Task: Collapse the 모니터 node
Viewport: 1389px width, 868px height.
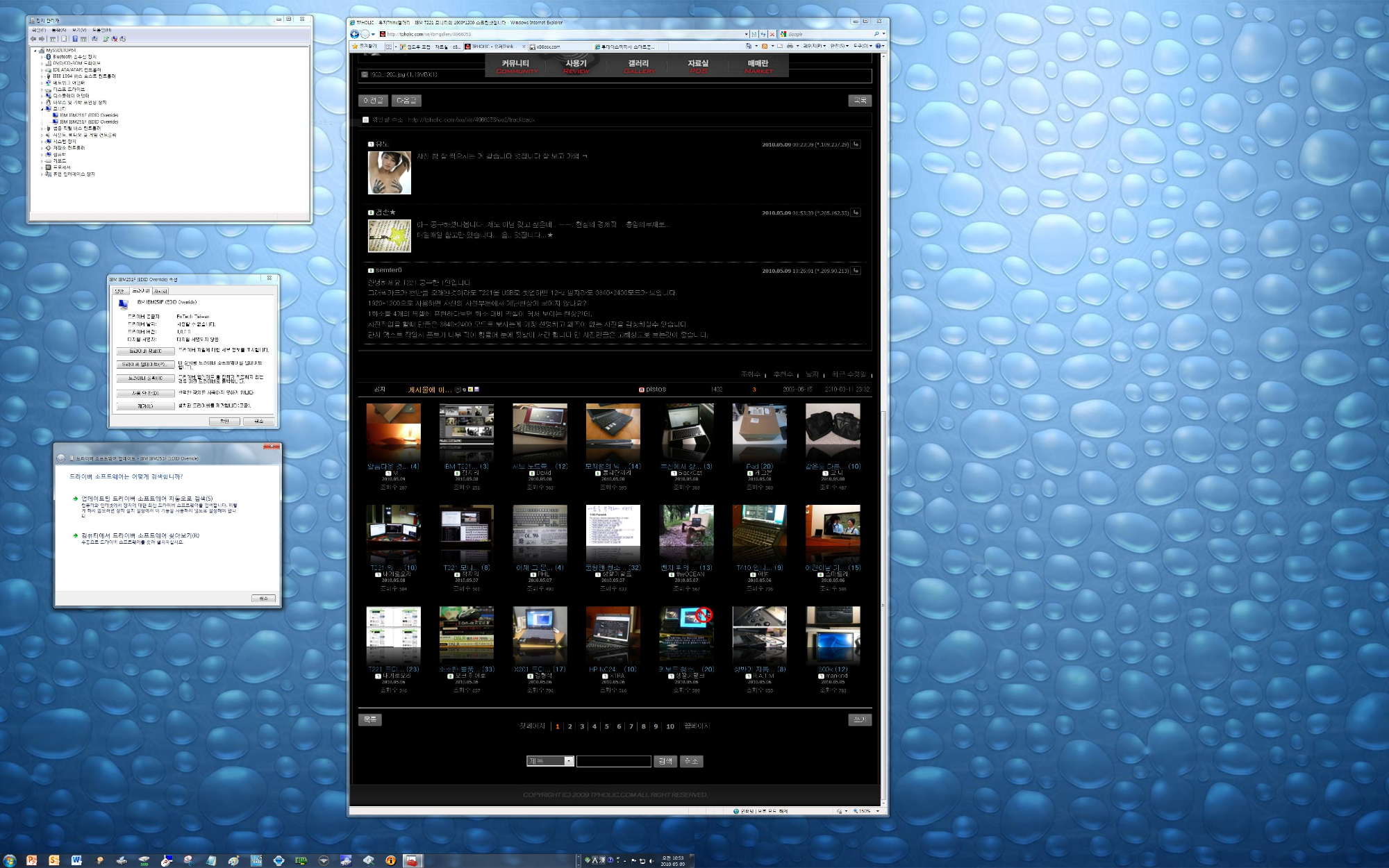Action: 42,109
